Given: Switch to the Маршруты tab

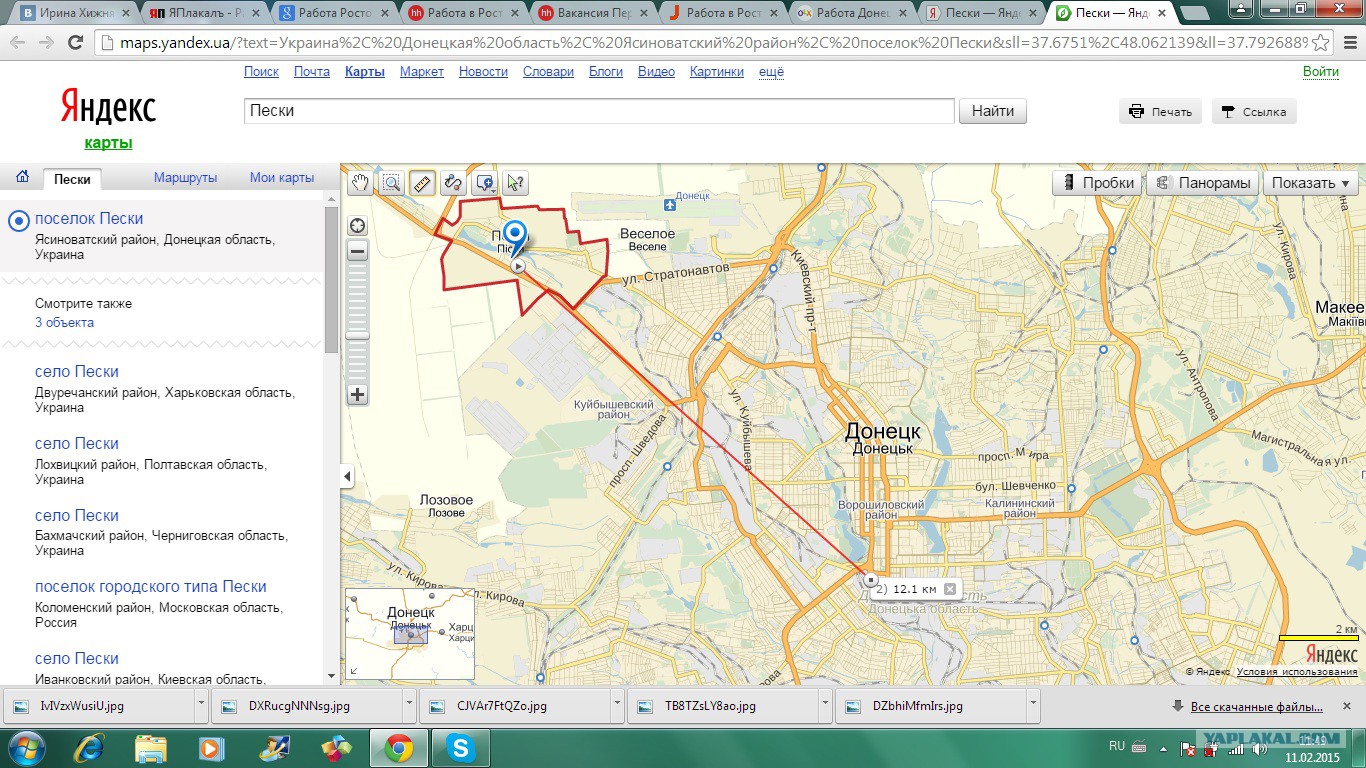Looking at the screenshot, I should click(185, 178).
